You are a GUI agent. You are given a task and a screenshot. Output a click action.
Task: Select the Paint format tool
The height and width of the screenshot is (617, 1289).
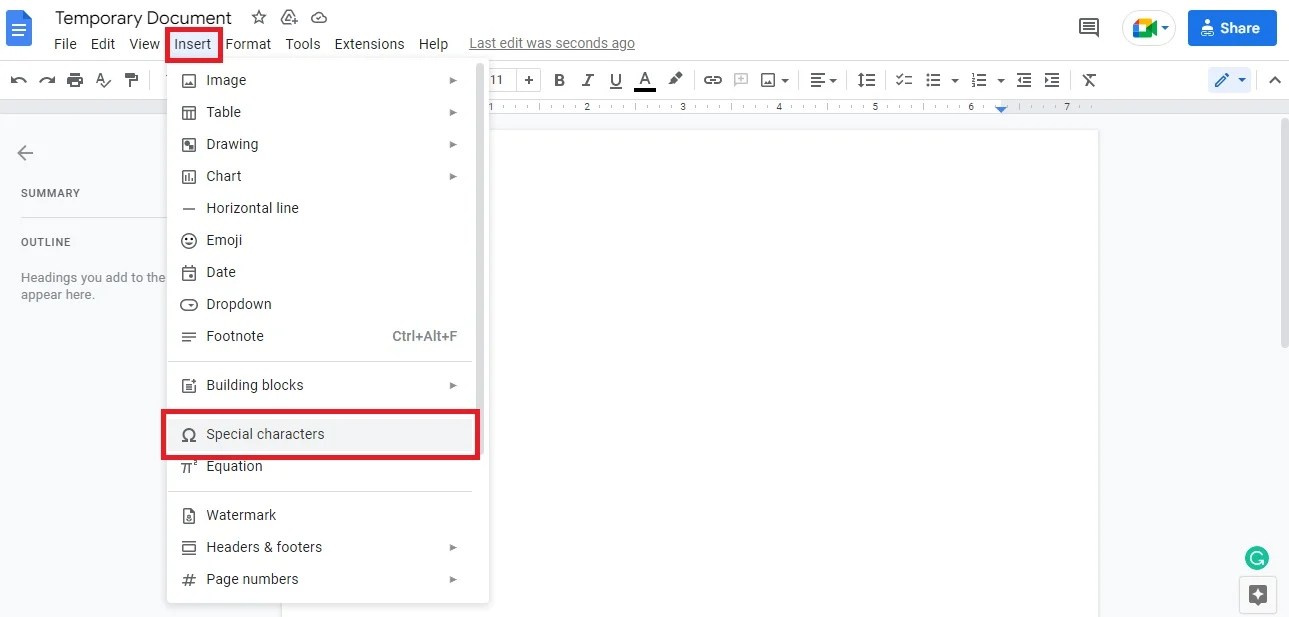point(131,80)
